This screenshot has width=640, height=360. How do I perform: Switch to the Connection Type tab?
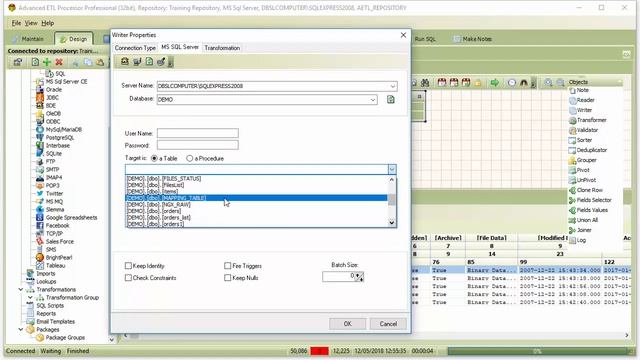click(x=135, y=48)
